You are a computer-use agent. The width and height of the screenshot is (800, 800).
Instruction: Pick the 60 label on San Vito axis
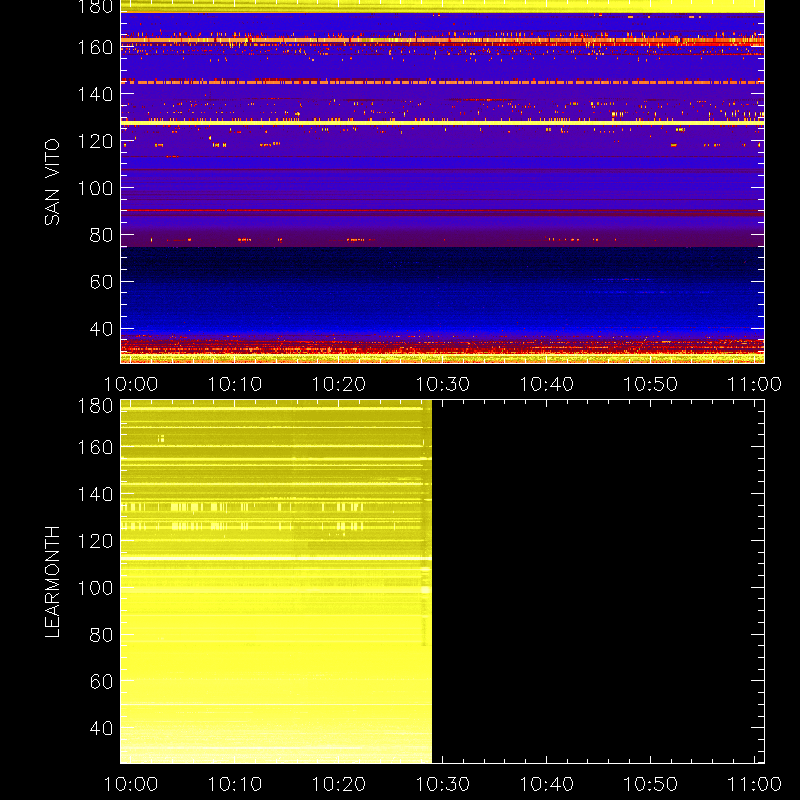point(101,282)
